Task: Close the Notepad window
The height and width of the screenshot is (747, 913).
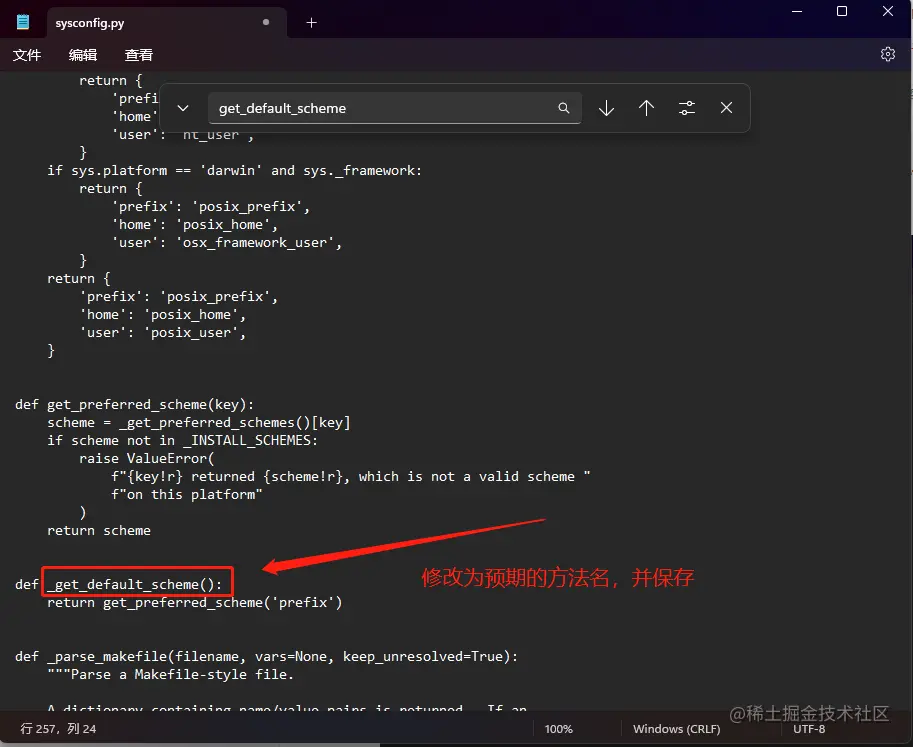Action: click(x=887, y=11)
